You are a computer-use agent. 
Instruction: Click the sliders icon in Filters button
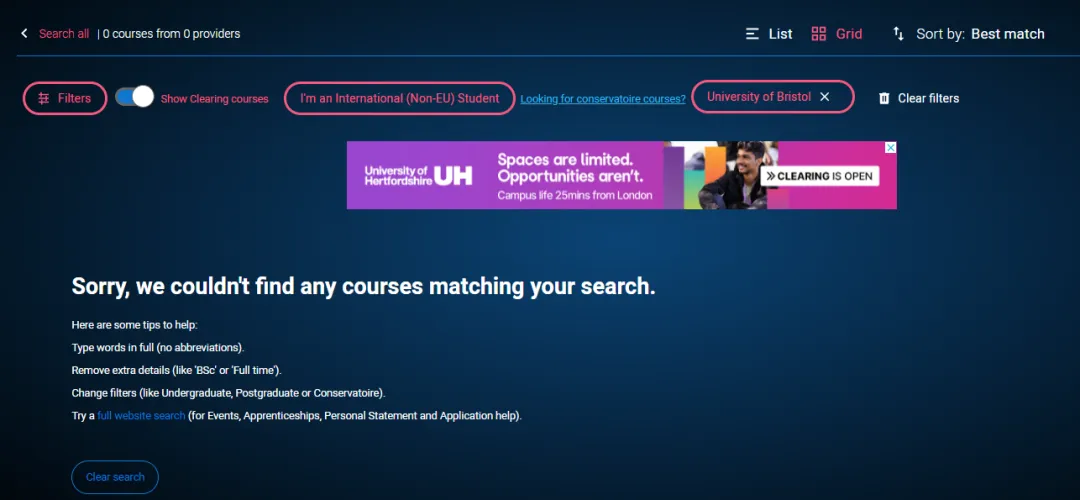click(x=43, y=98)
